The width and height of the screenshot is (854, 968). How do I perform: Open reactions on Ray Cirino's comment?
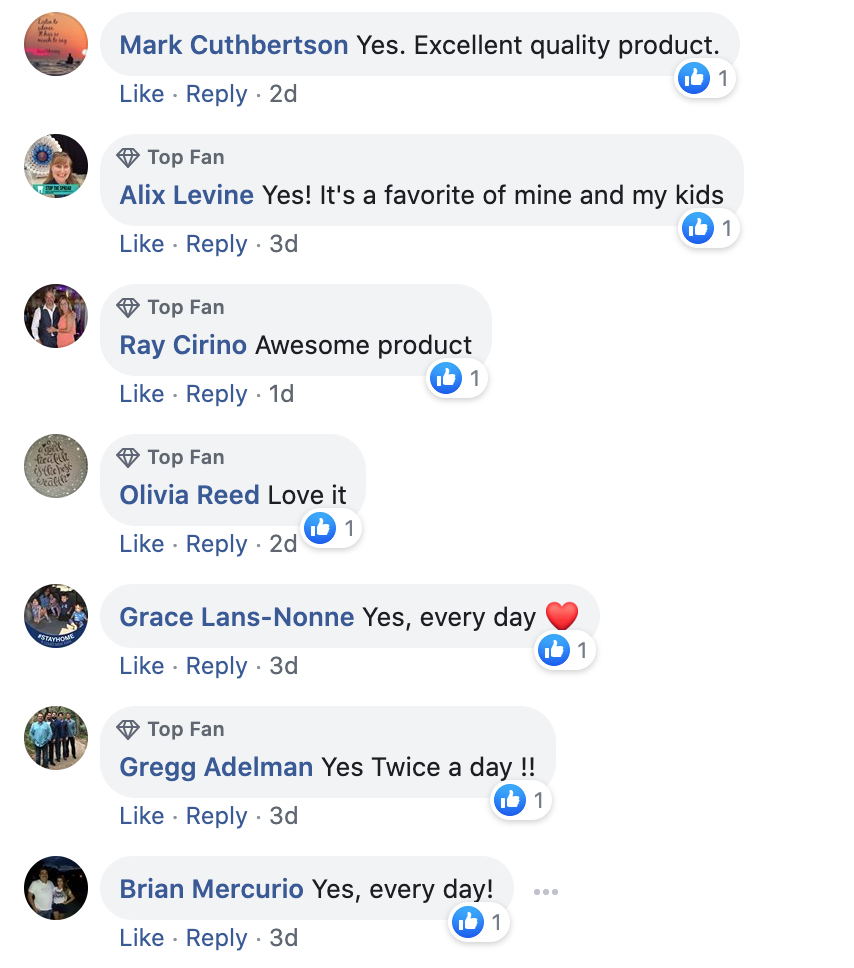coord(446,378)
